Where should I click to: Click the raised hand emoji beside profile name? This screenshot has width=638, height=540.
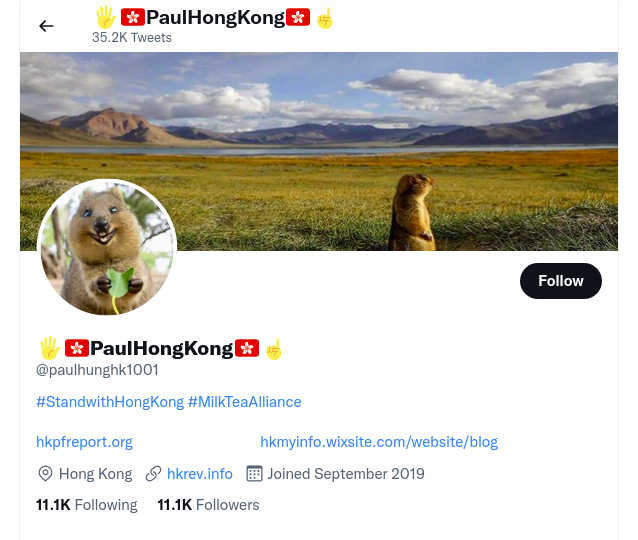50,348
